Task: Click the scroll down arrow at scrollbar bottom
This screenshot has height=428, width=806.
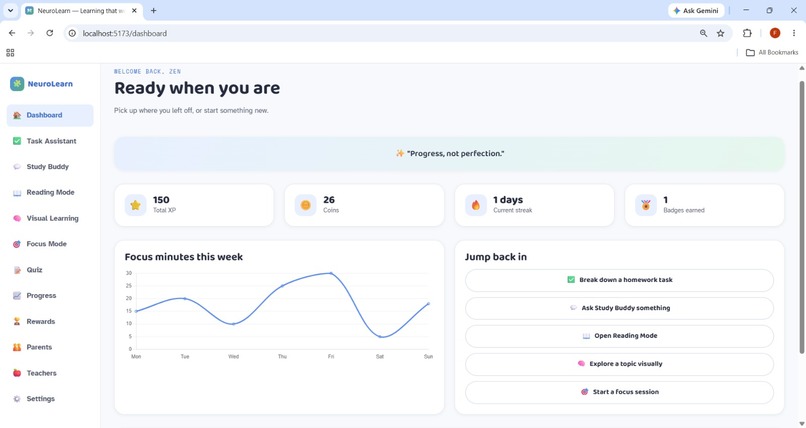Action: click(x=801, y=423)
